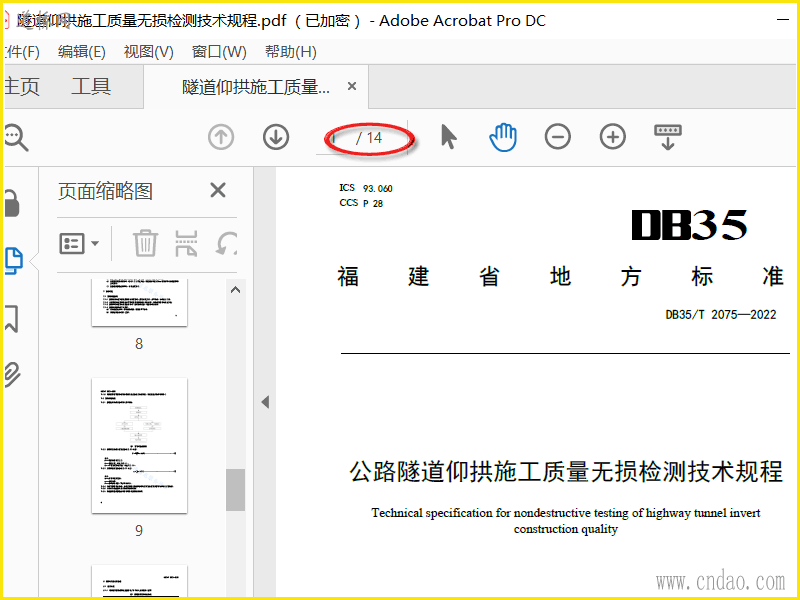The image size is (800, 600).
Task: Open the bookmarks panel icon
Action: tap(12, 318)
